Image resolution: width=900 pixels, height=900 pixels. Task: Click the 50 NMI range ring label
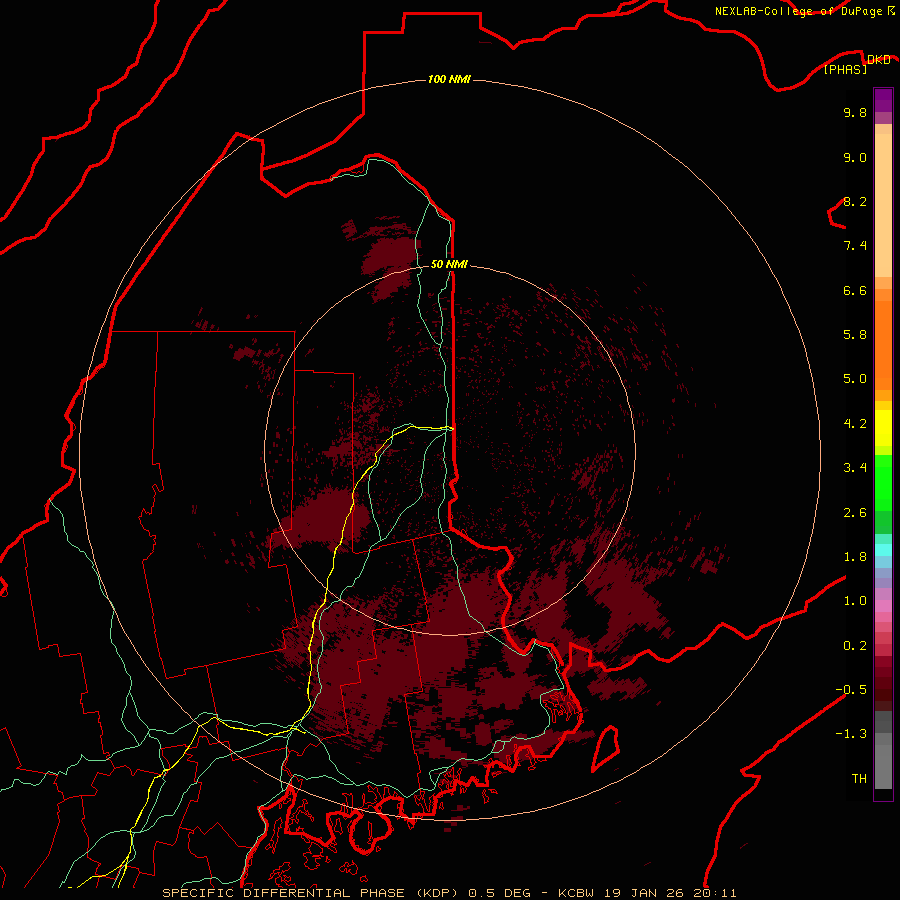pos(449,264)
